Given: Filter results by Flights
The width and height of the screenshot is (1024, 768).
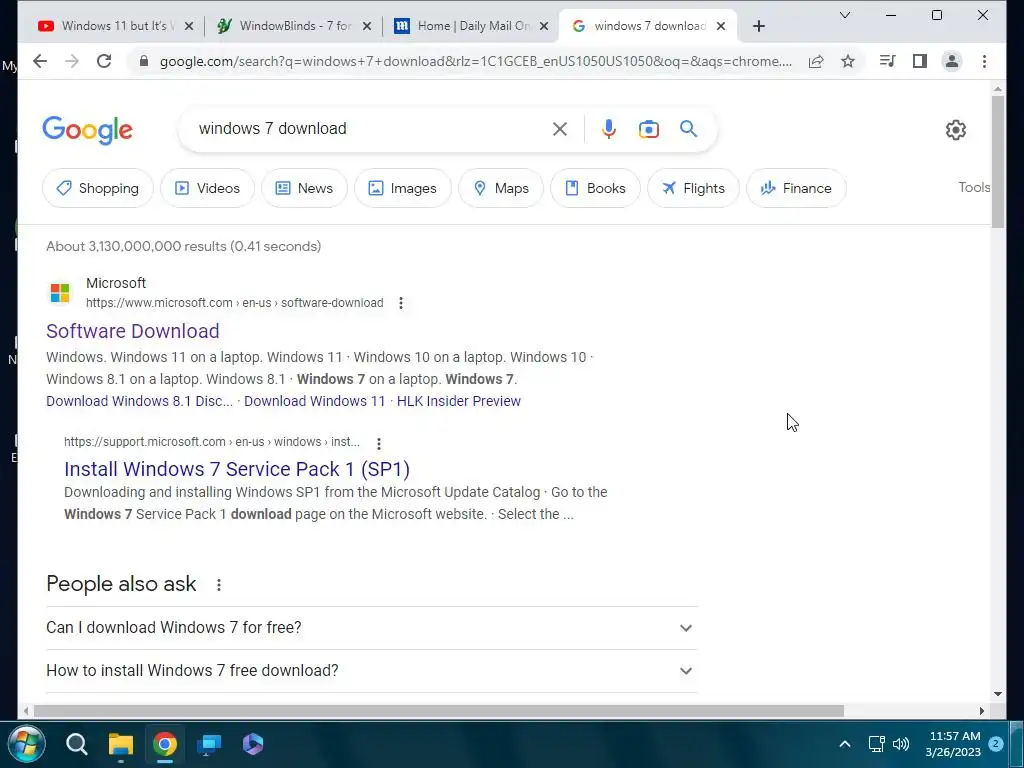Looking at the screenshot, I should click(694, 188).
